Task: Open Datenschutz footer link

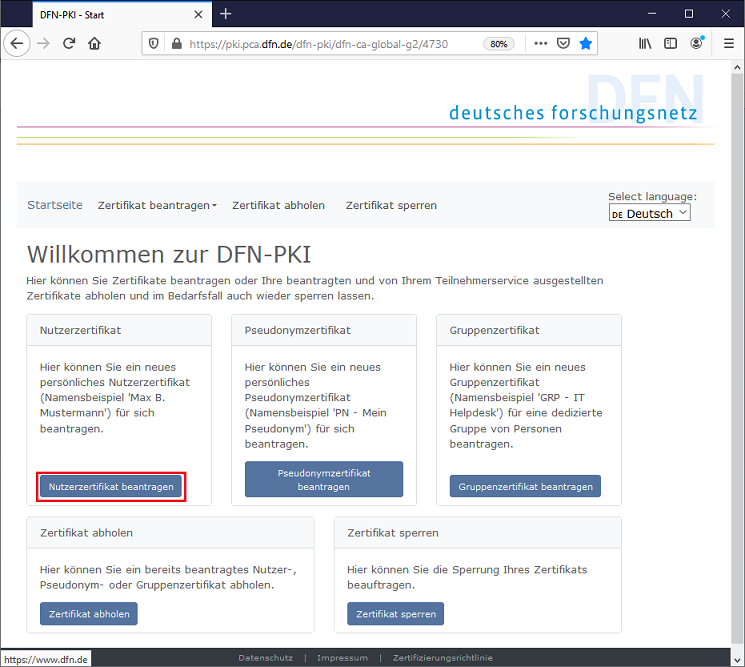Action: tap(266, 658)
